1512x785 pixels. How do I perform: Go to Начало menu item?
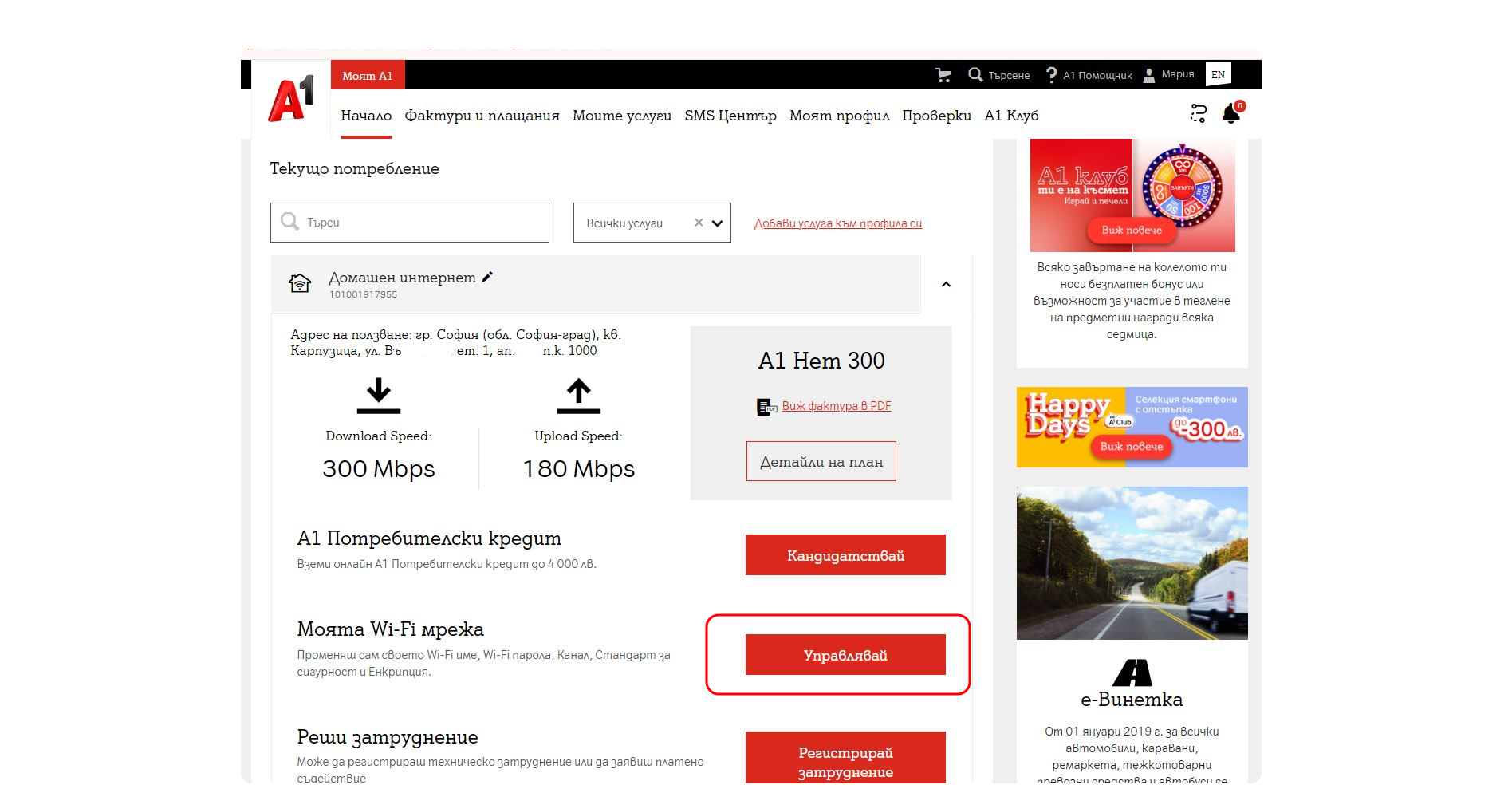(366, 116)
